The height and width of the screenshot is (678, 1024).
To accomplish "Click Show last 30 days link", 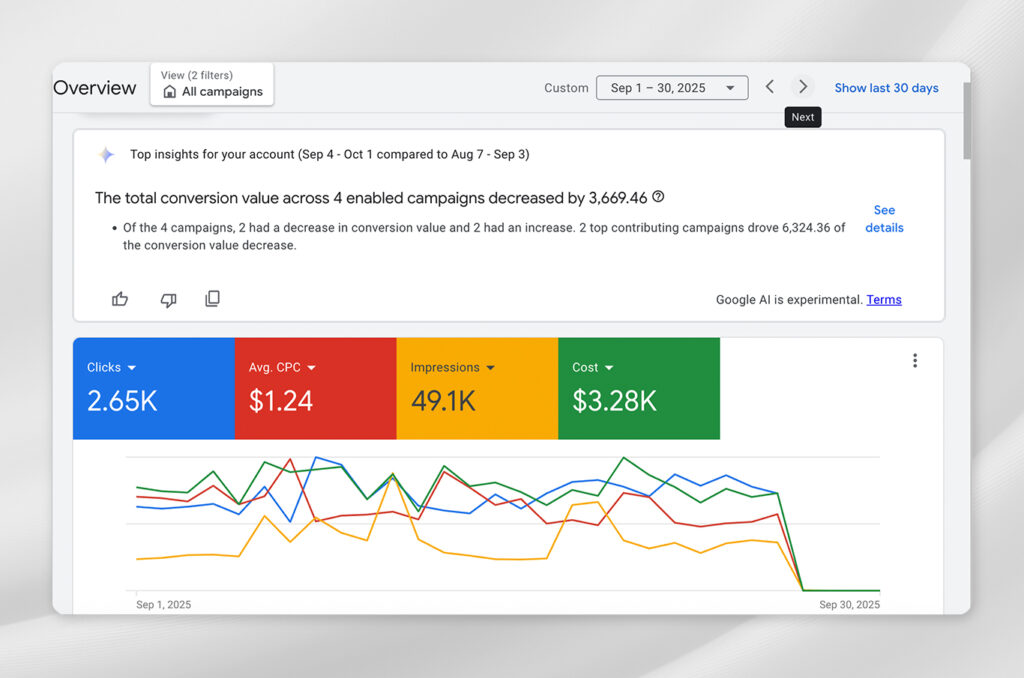I will tap(886, 88).
